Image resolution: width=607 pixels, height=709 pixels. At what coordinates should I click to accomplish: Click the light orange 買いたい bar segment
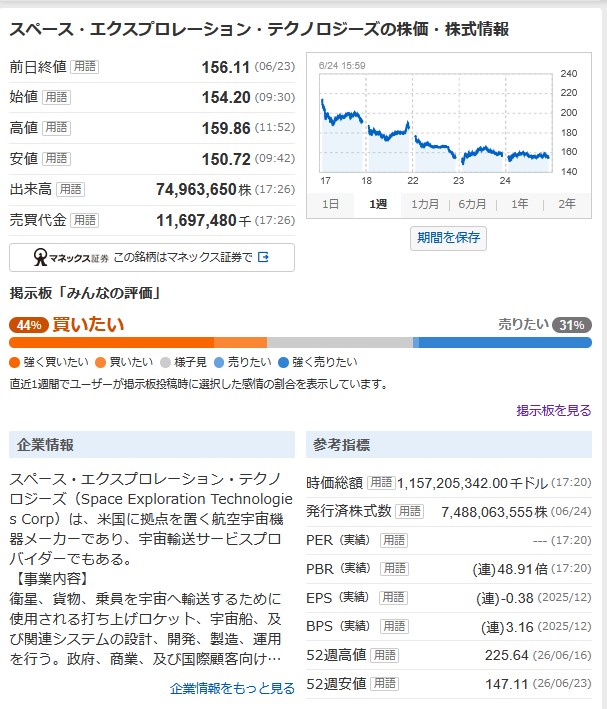pos(241,343)
